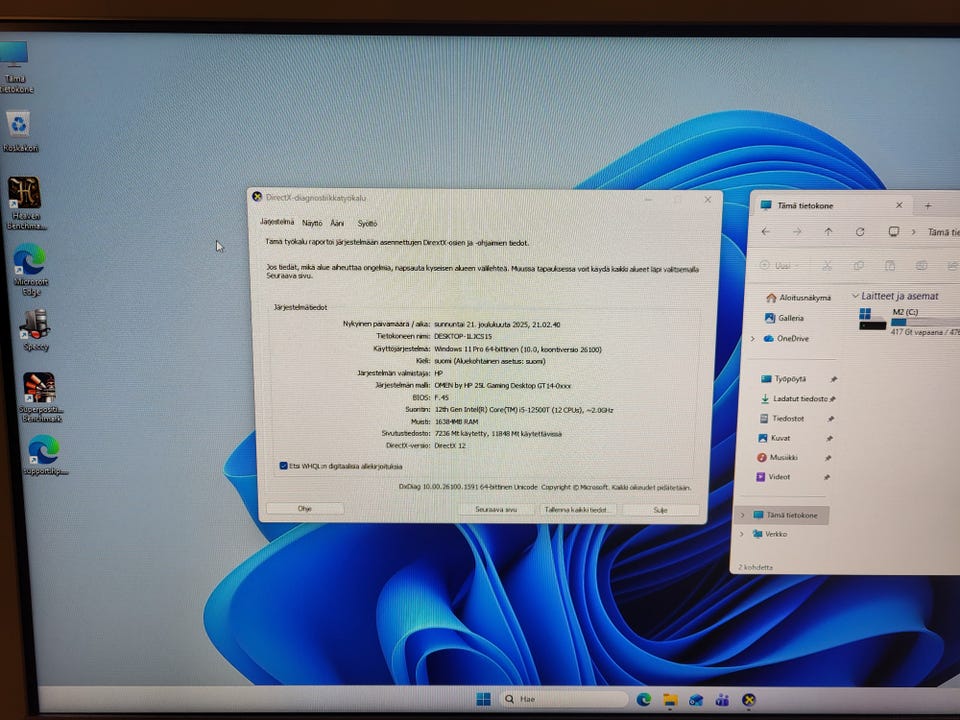Screen dimensions: 960x720
Task: Unpin Työpöytä using its pin icon
Action: point(833,379)
